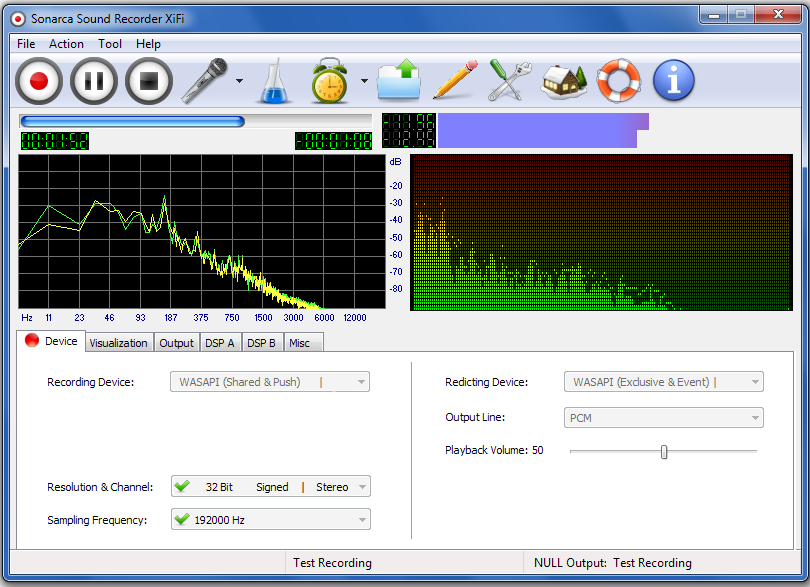Click the 'Test Recording' status text
Viewport: 810px width, 587px height.
coord(332,563)
